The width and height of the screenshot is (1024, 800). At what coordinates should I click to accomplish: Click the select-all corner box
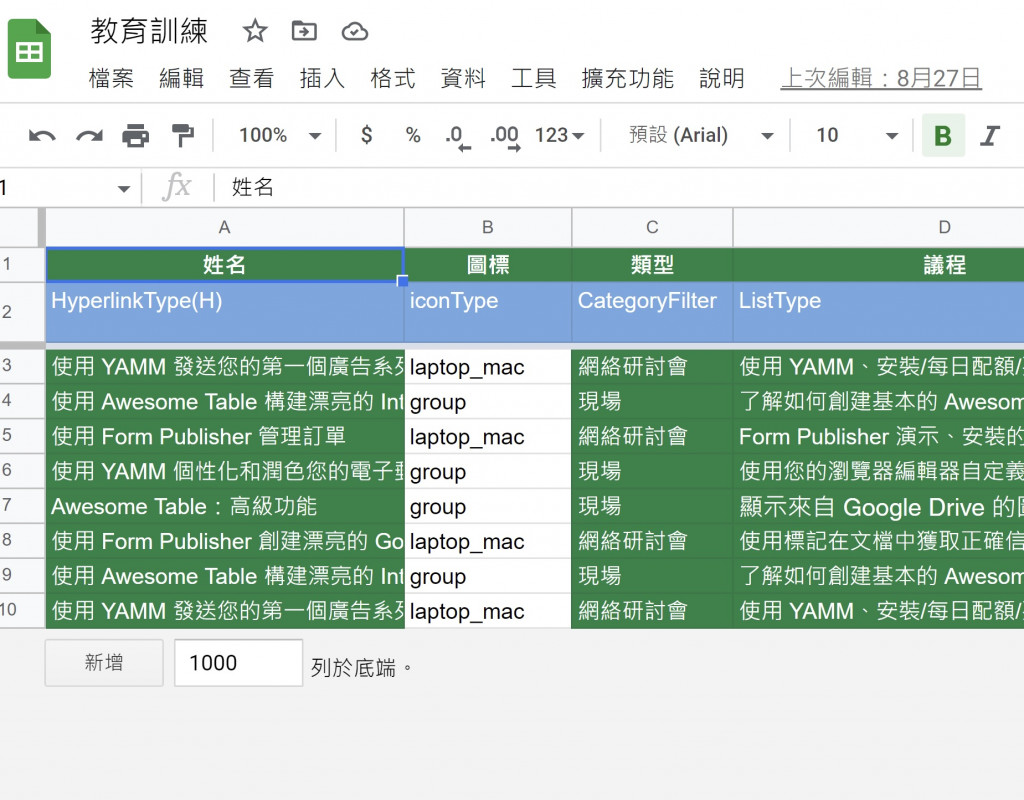[22, 227]
